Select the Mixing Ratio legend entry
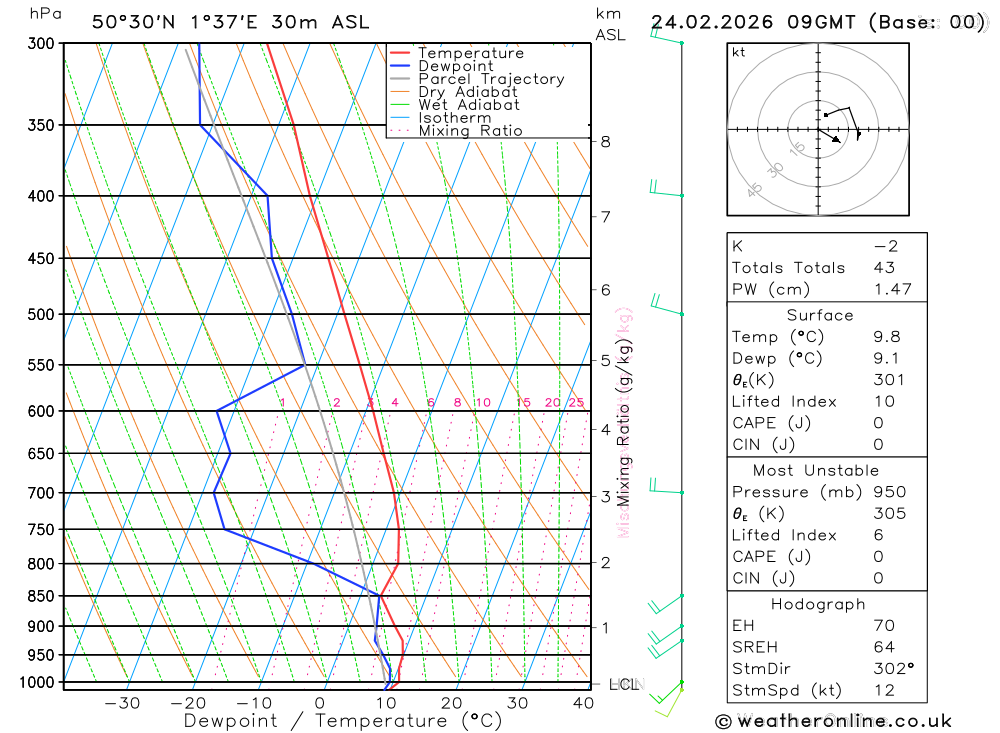This screenshot has height=733, width=1000. (x=456, y=131)
